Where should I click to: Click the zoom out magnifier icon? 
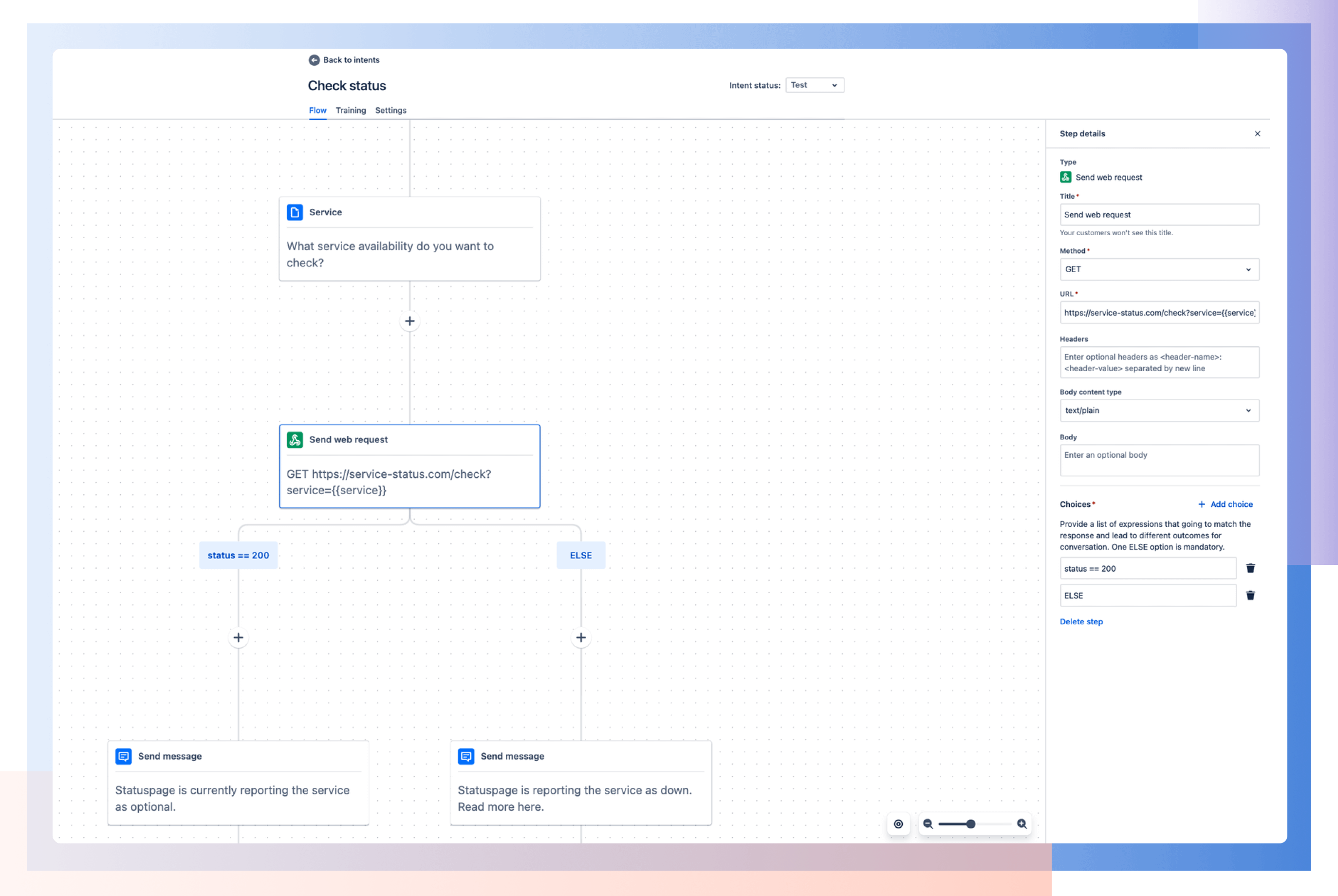(928, 823)
